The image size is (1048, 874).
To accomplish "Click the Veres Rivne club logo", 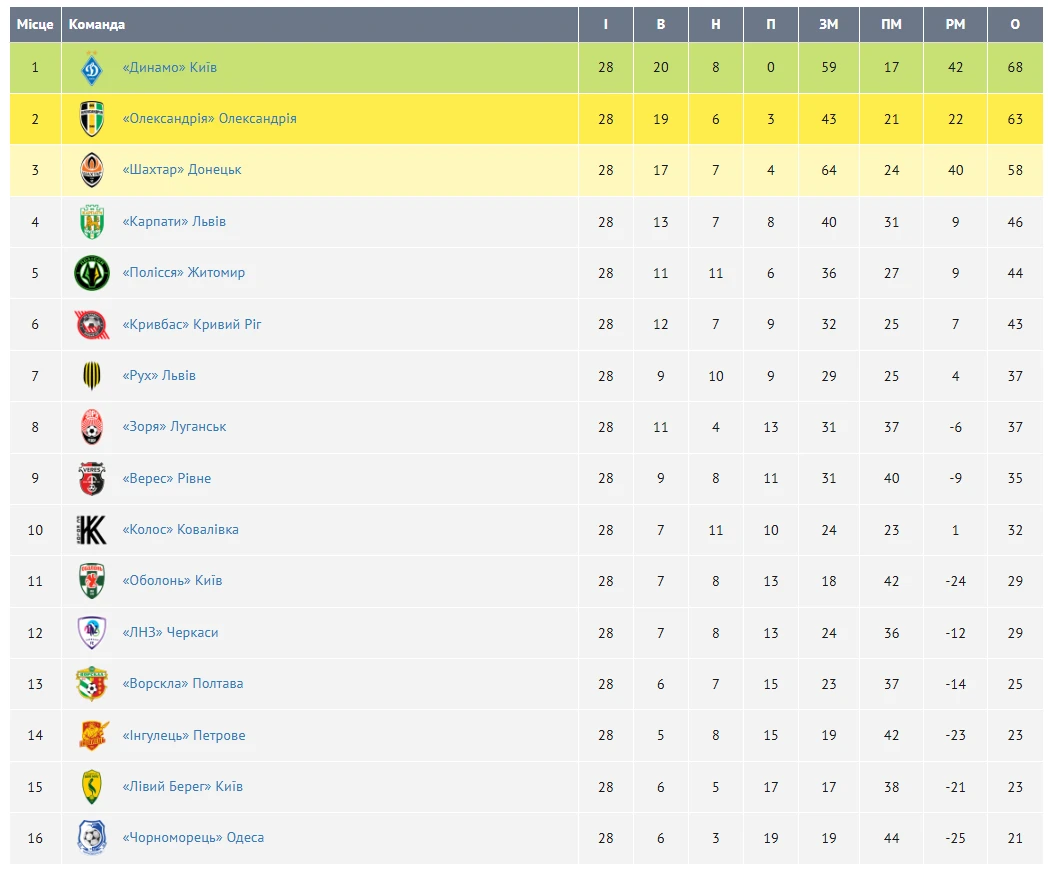I will click(x=92, y=478).
